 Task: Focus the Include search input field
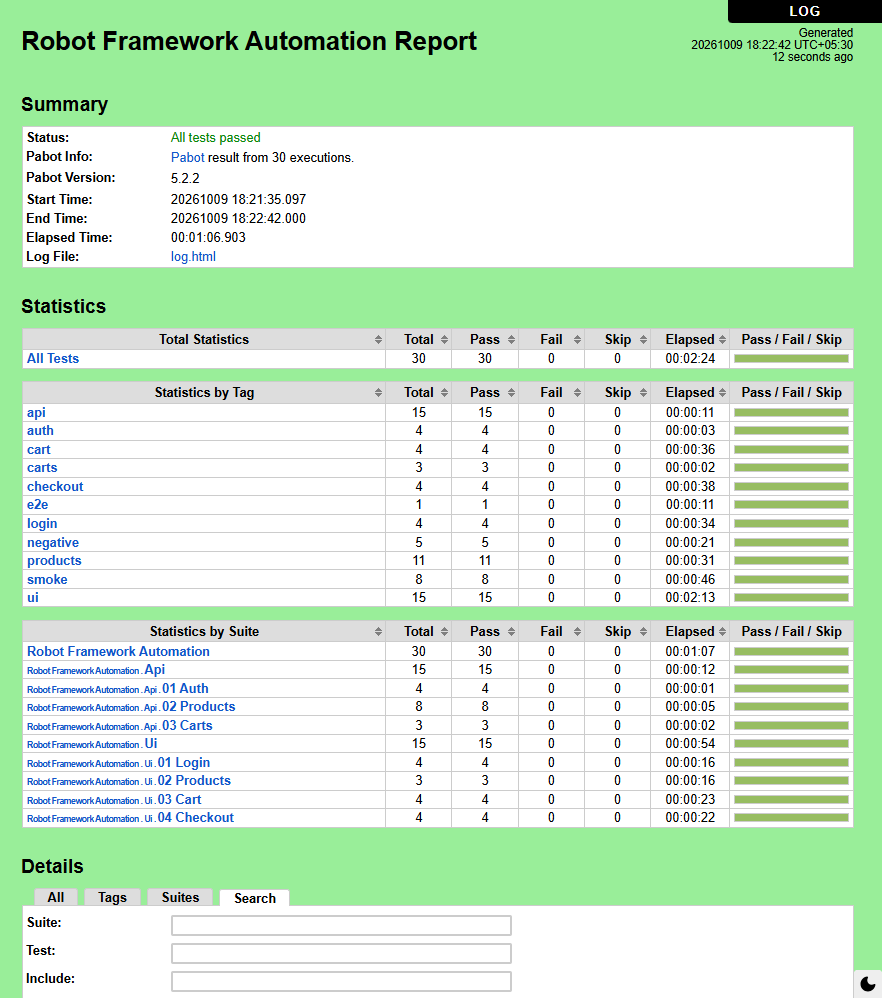341,981
